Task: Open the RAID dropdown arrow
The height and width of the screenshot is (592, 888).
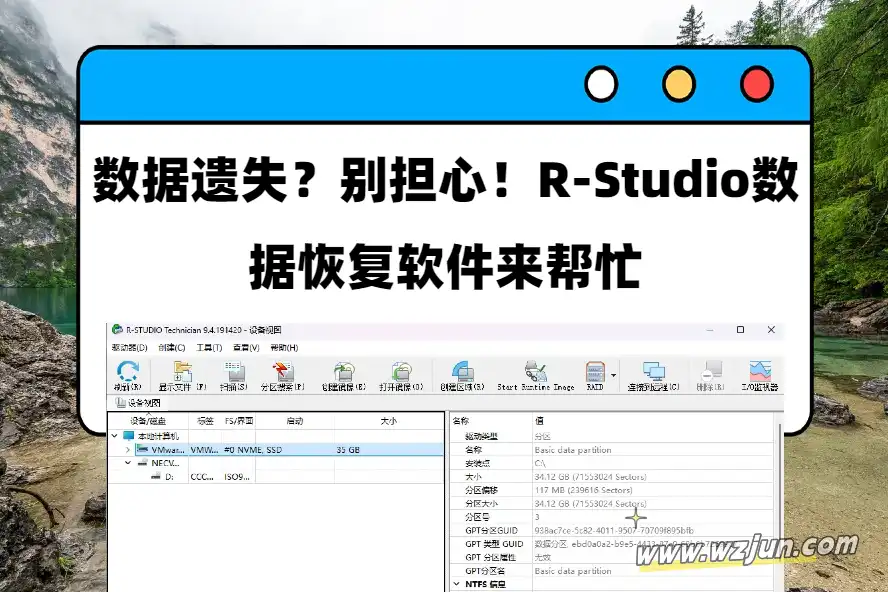Action: pos(613,376)
